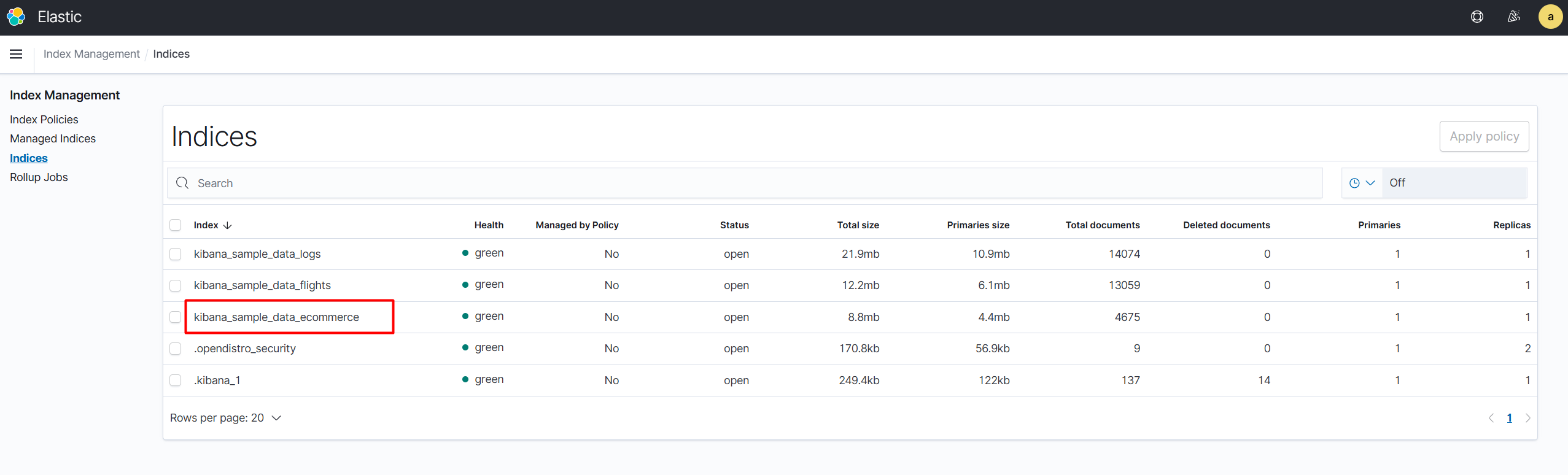
Task: Open Rollup Jobs in sidebar
Action: 39,177
